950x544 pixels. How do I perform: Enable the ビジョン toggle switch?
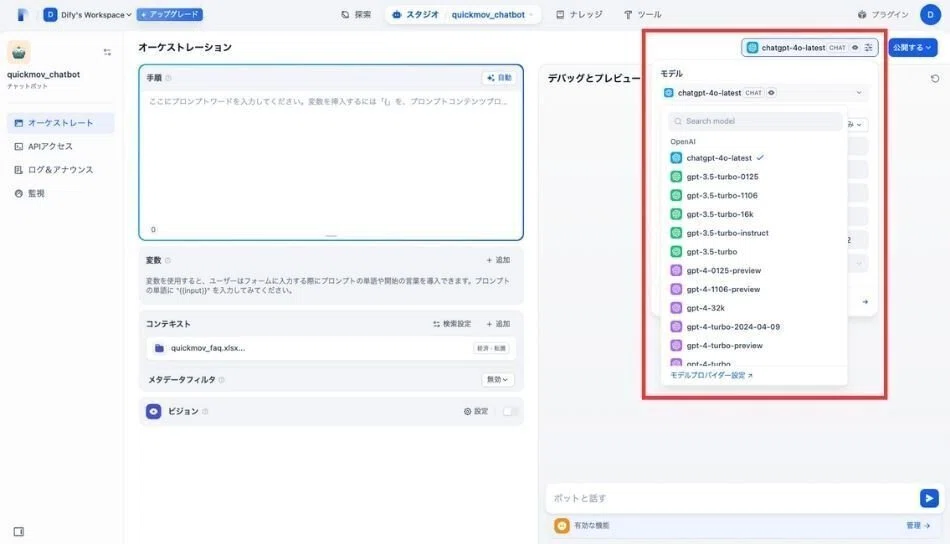(508, 411)
